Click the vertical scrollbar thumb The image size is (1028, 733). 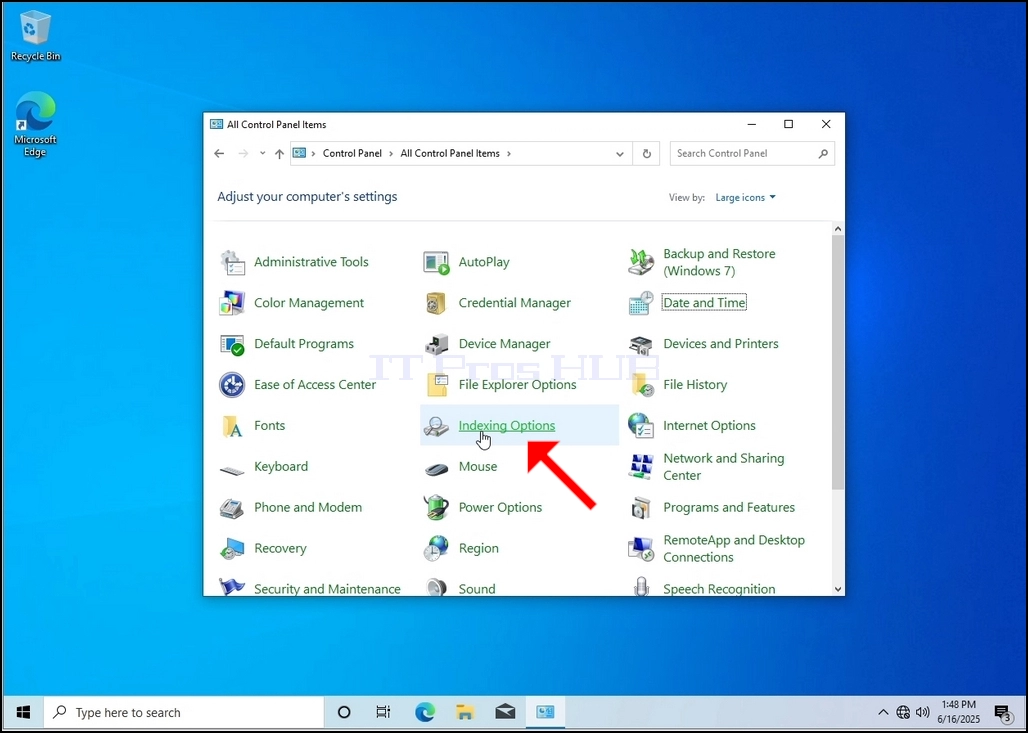tap(838, 362)
